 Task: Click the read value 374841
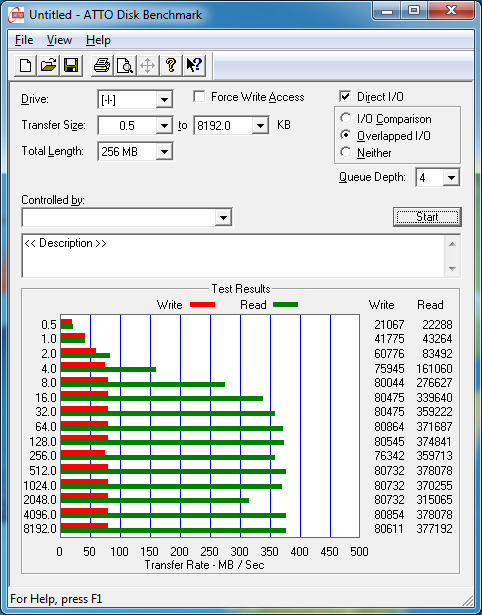[435, 442]
